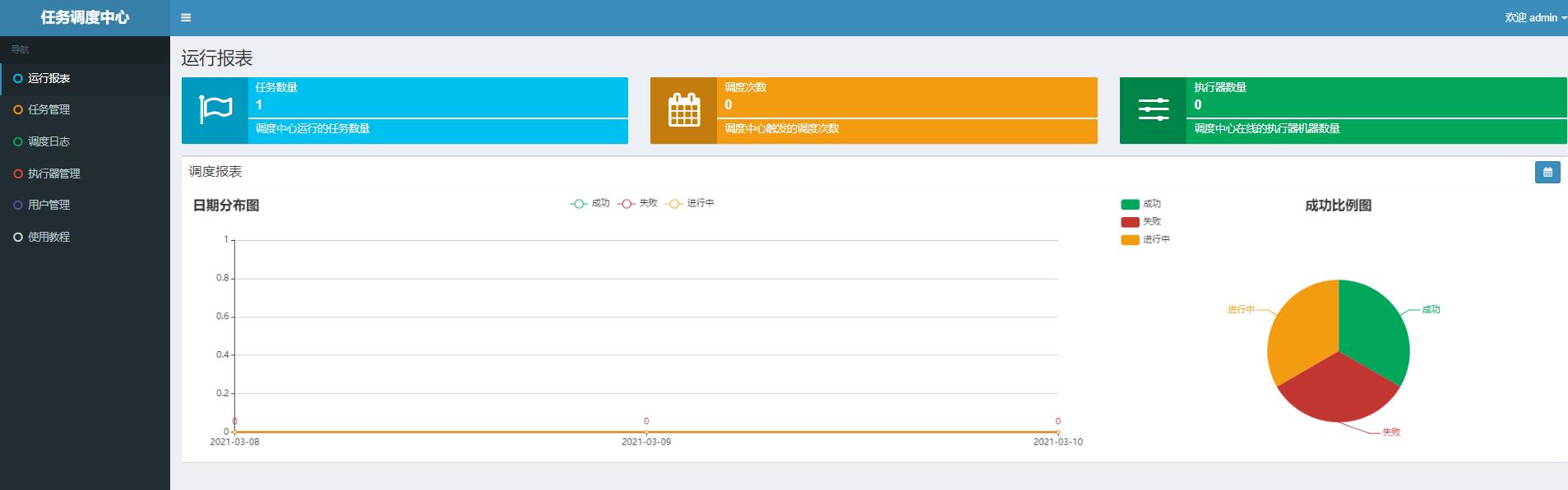Click 调度中心运行的任务数量 description
The height and width of the screenshot is (490, 1568).
click(312, 128)
